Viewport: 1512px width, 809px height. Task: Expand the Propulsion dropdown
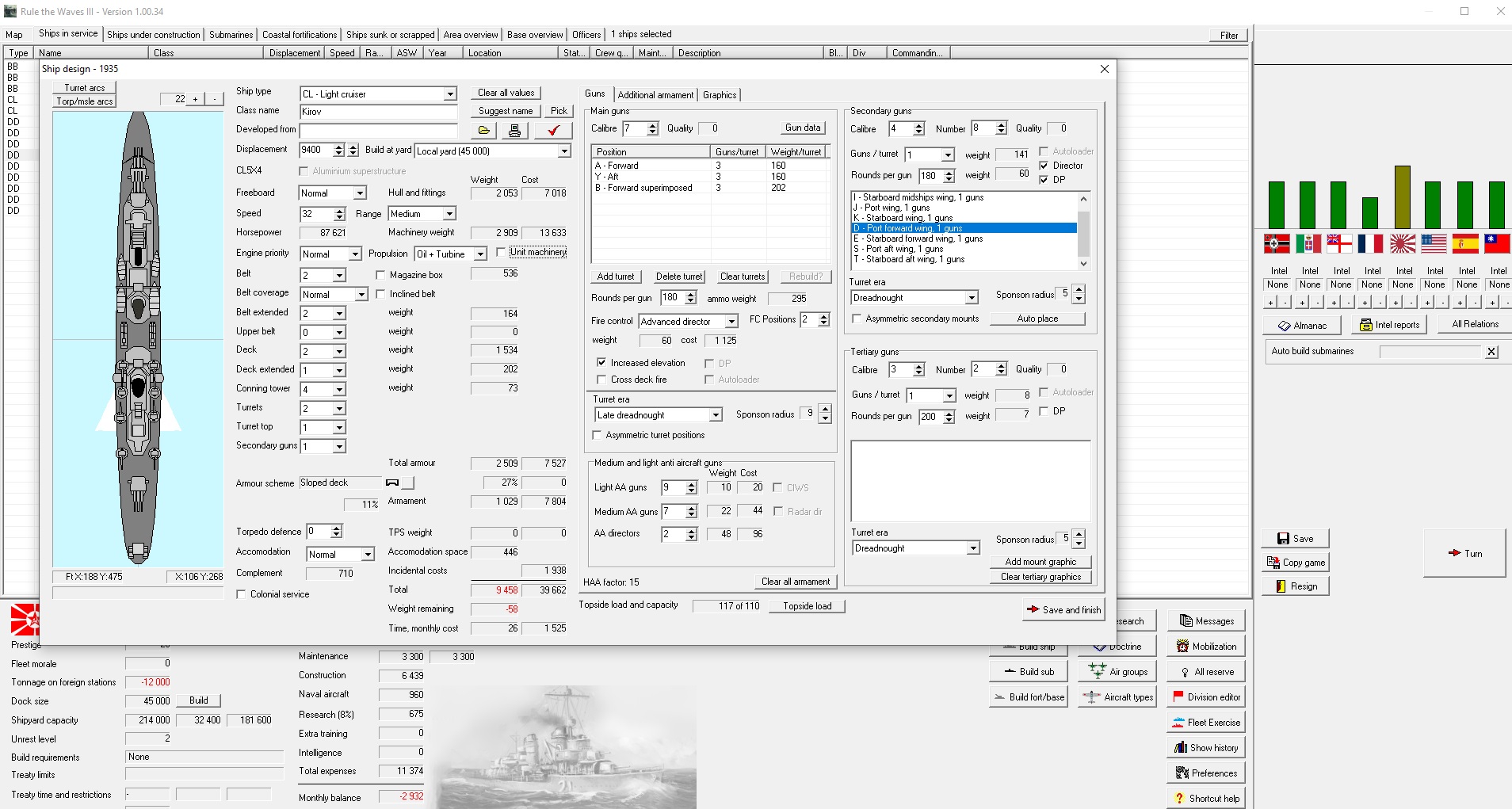click(x=480, y=254)
